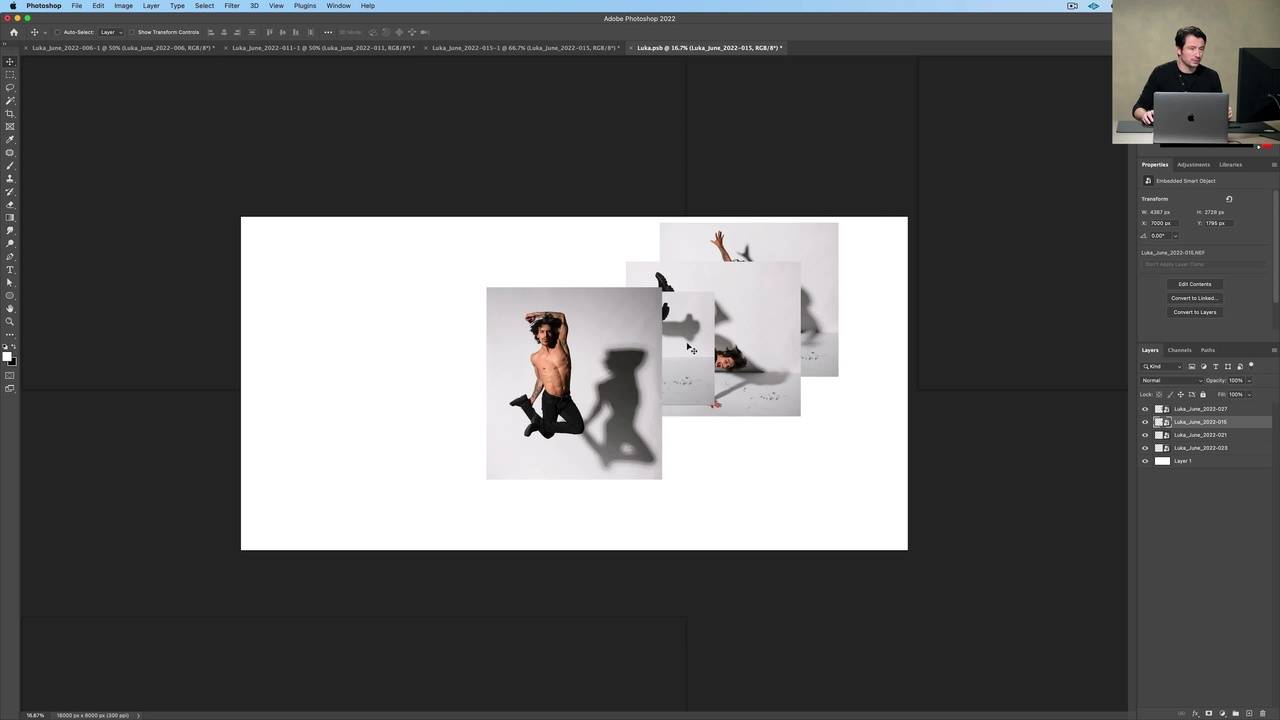Click Lock image pixels brush icon
This screenshot has height=720, width=1280.
coord(1170,394)
